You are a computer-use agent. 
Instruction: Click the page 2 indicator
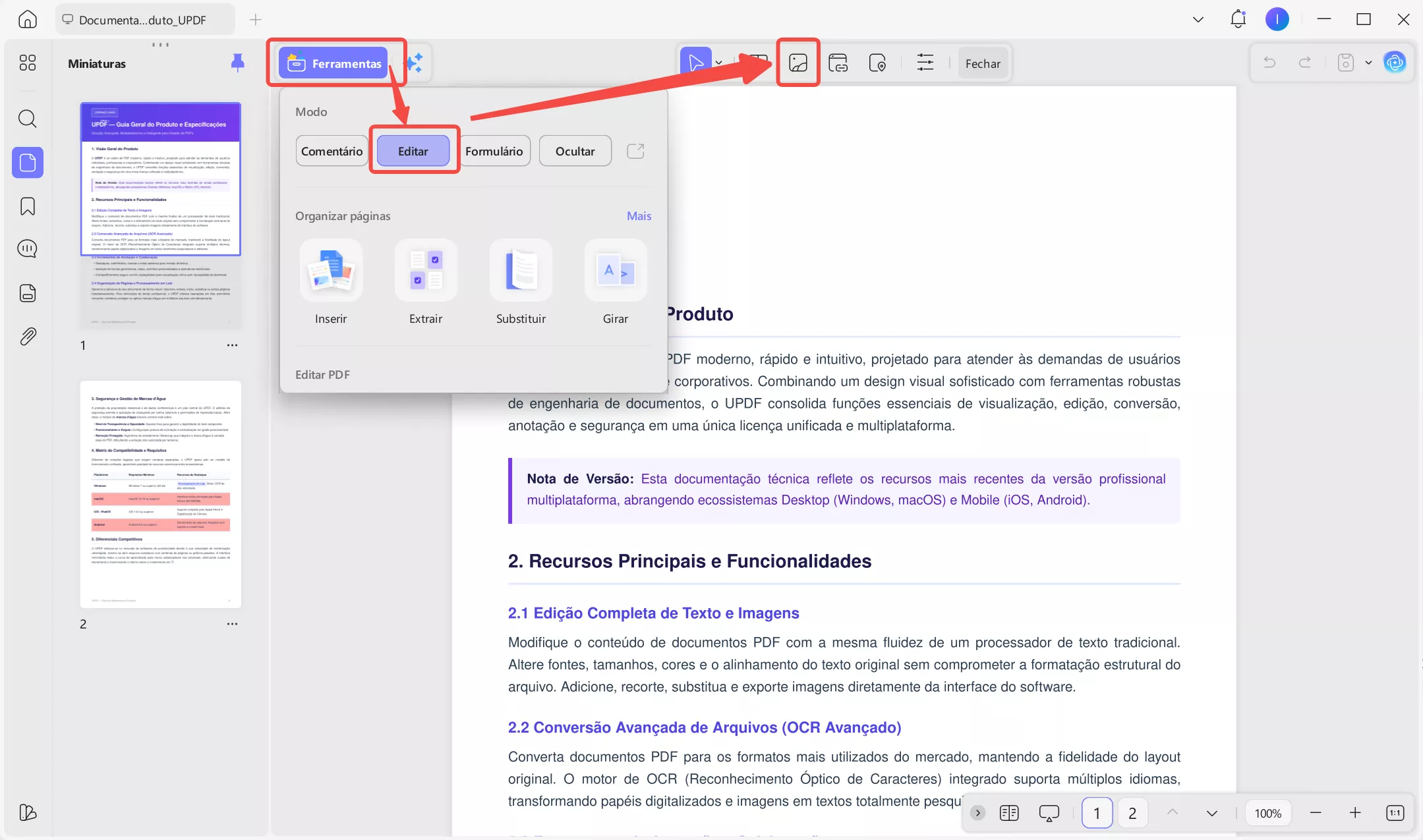click(1132, 813)
